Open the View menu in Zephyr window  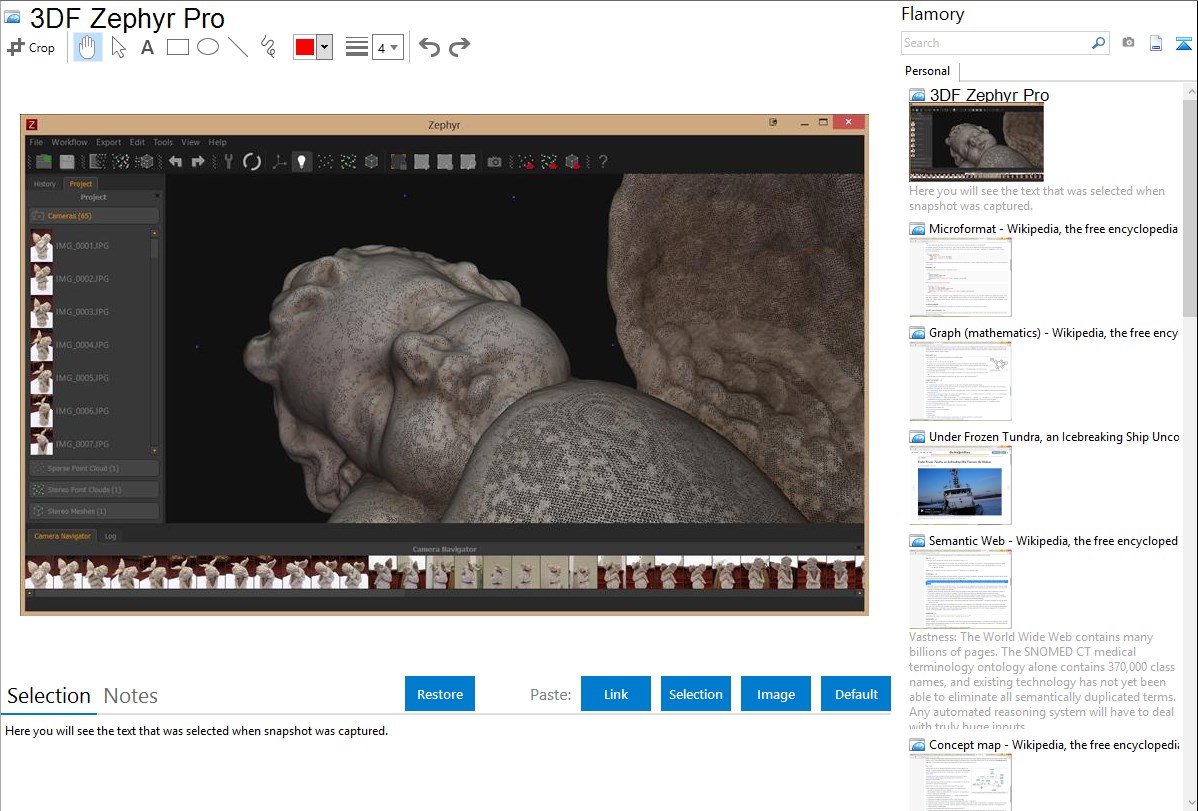(x=190, y=142)
